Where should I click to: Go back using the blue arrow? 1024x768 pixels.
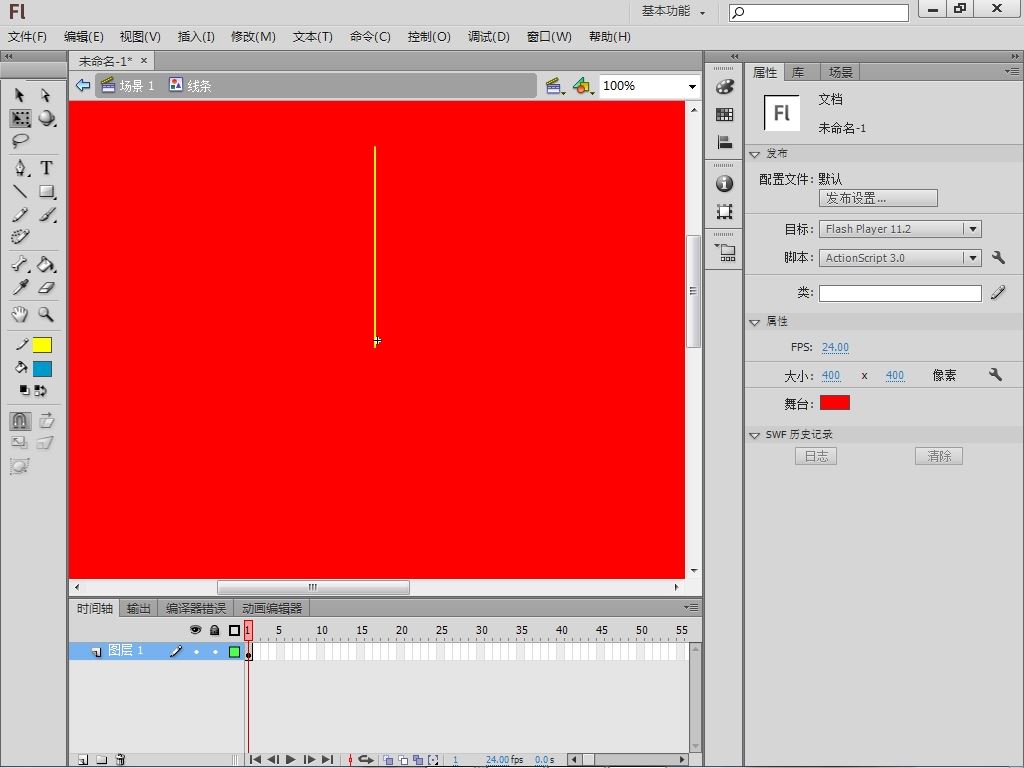83,85
